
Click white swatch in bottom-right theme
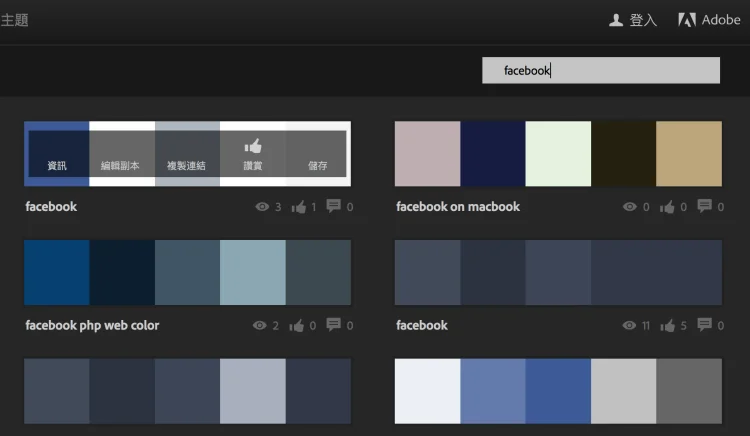coord(428,391)
